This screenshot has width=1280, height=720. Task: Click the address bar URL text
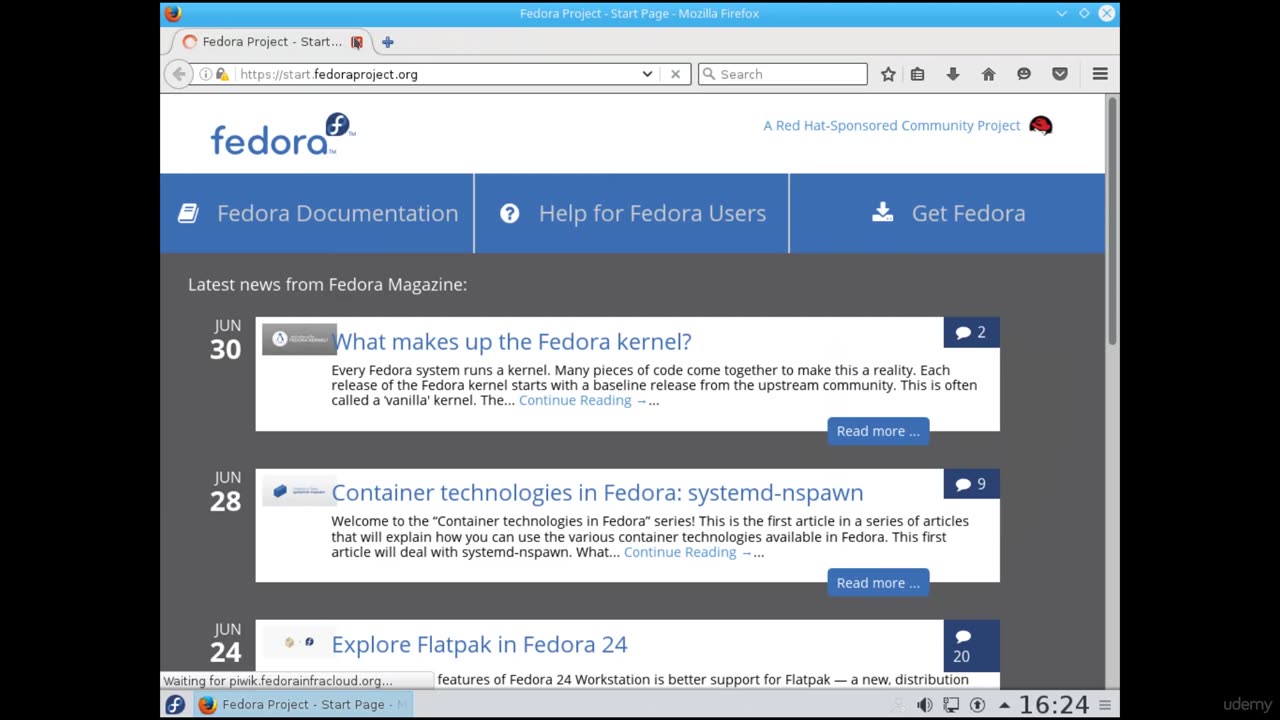[329, 74]
